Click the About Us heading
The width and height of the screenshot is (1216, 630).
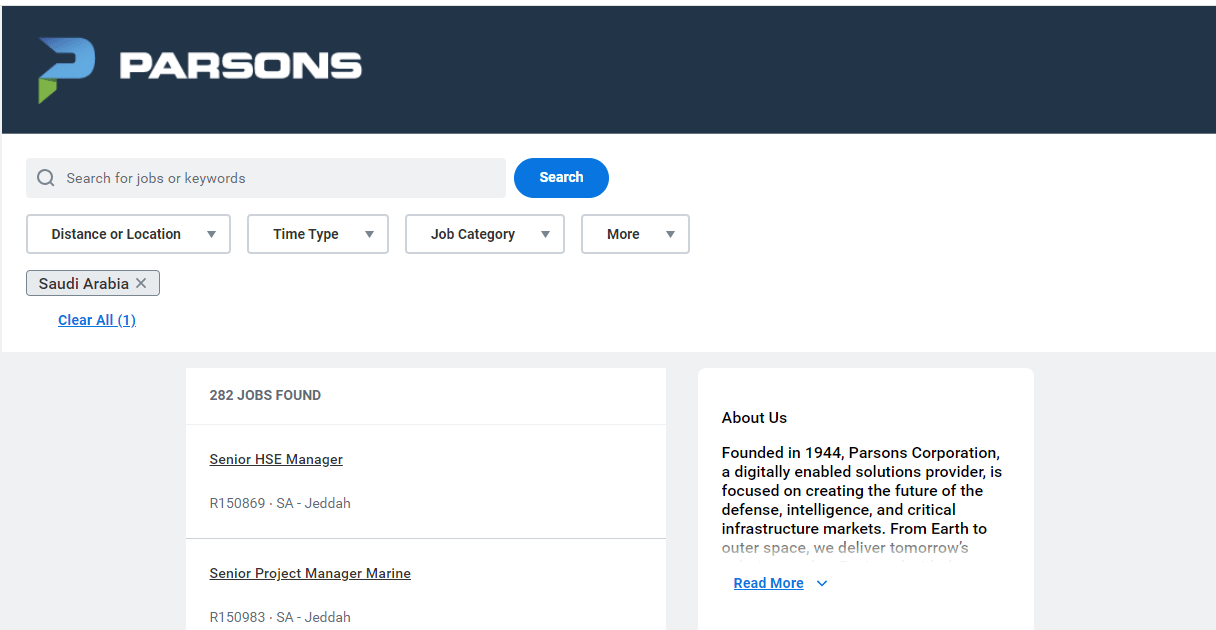click(x=754, y=418)
